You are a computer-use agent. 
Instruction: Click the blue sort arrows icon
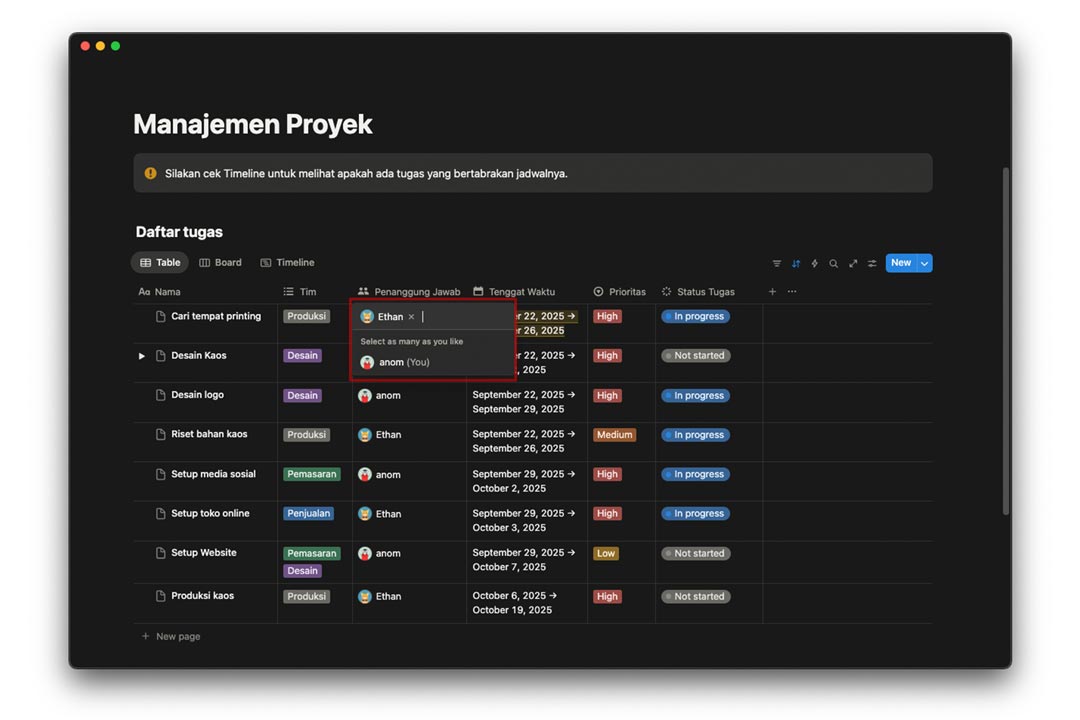pos(796,264)
